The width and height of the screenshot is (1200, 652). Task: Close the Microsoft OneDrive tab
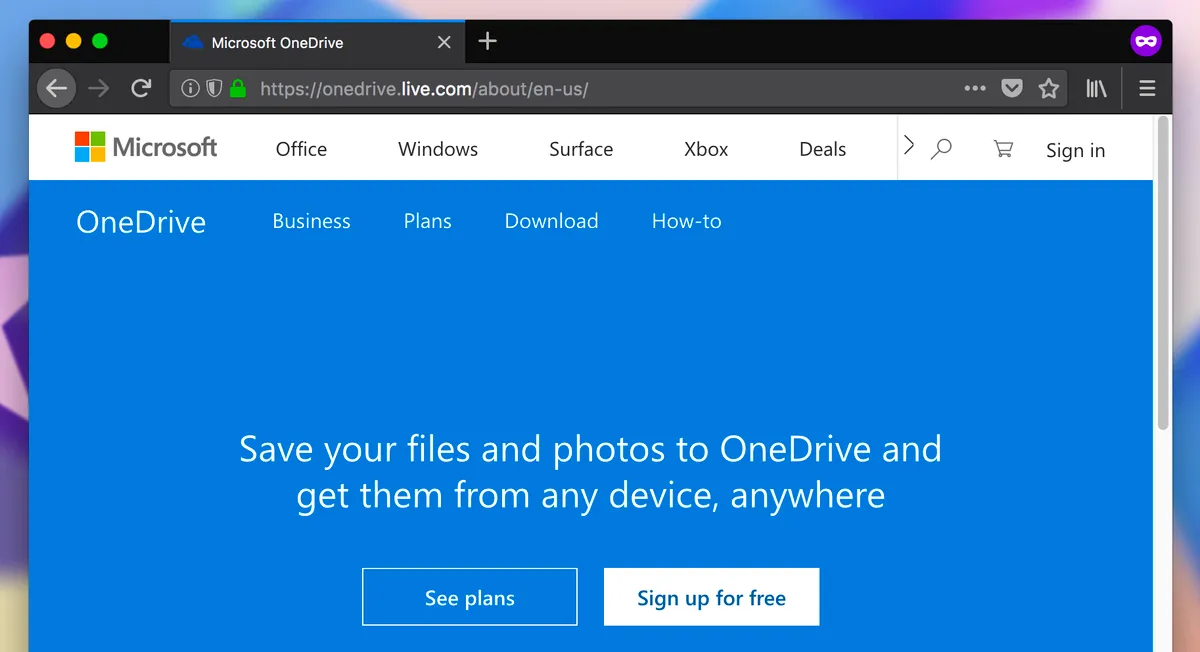point(445,43)
